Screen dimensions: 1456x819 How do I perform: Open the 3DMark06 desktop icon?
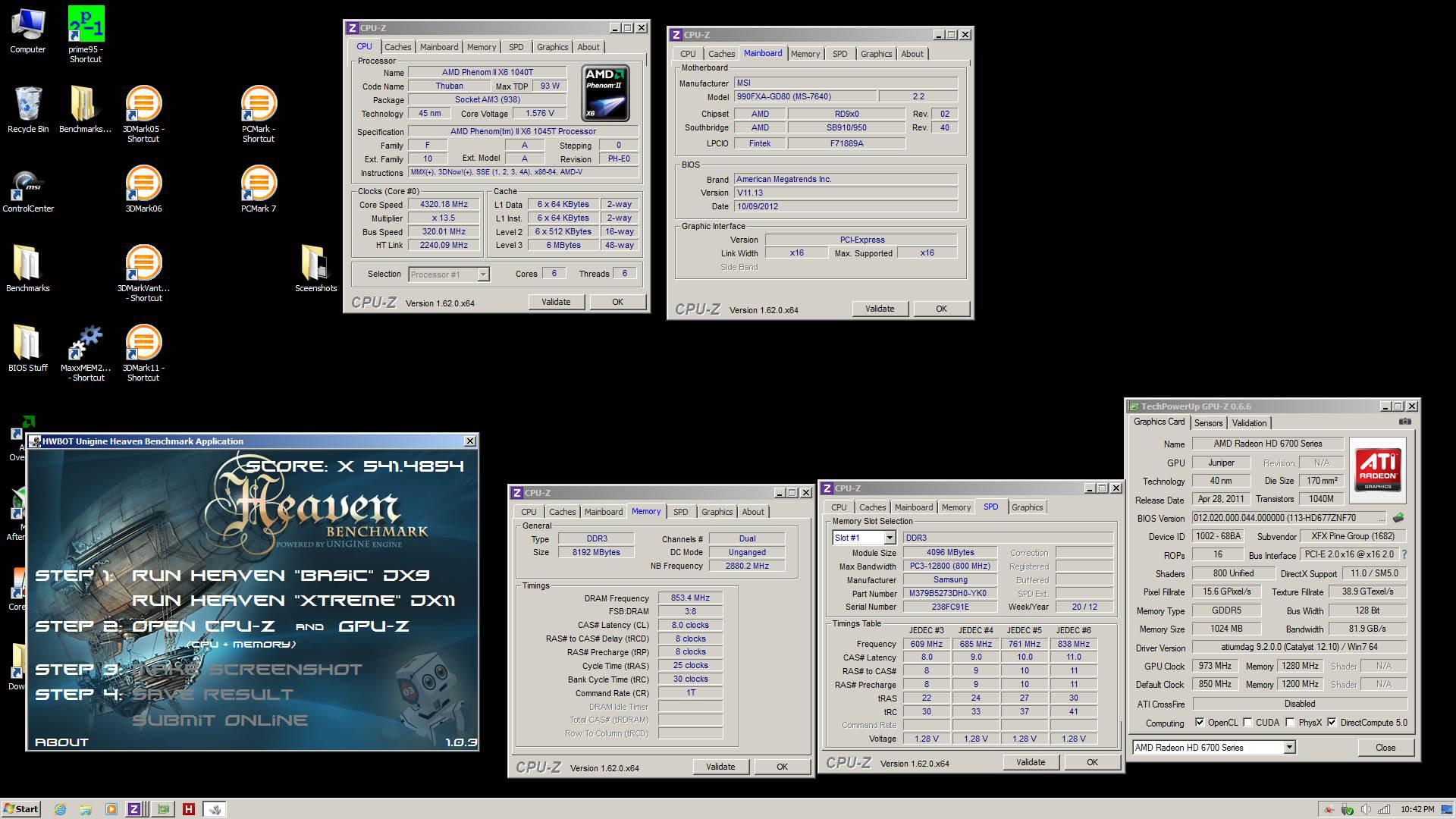coord(143,190)
